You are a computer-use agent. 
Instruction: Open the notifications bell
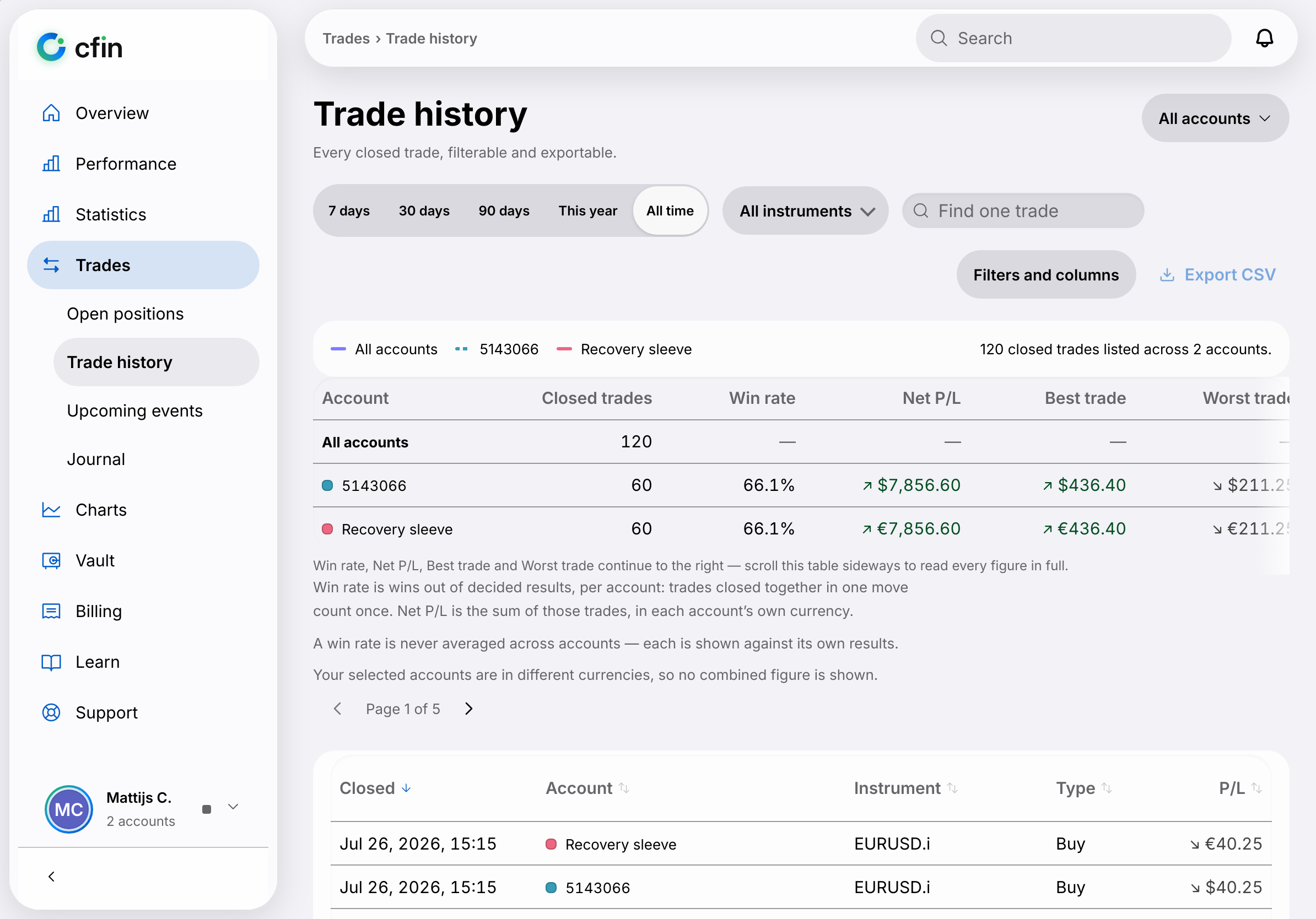(1264, 39)
